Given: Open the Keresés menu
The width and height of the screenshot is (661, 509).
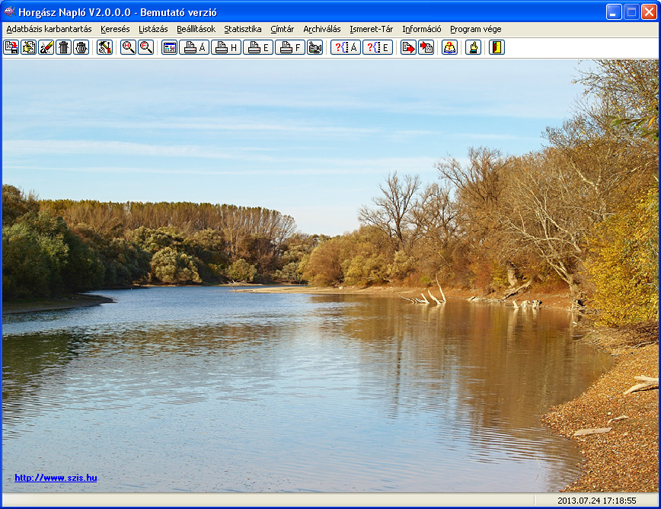Looking at the screenshot, I should (x=115, y=29).
